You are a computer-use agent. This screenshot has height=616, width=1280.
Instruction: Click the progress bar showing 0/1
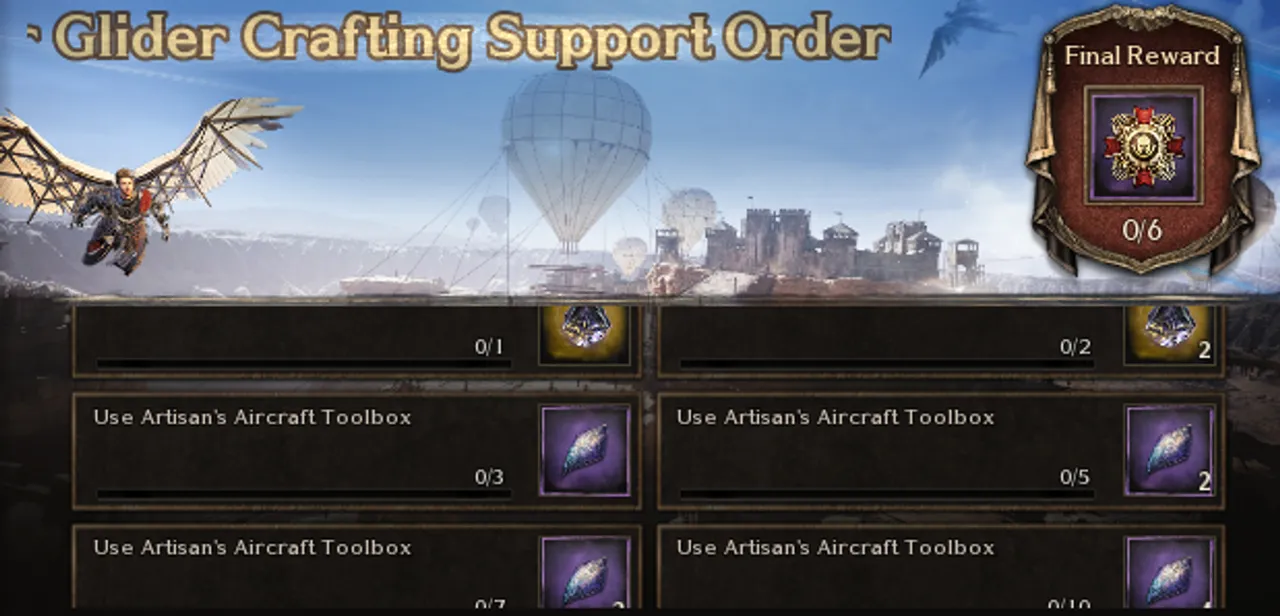coord(303,363)
